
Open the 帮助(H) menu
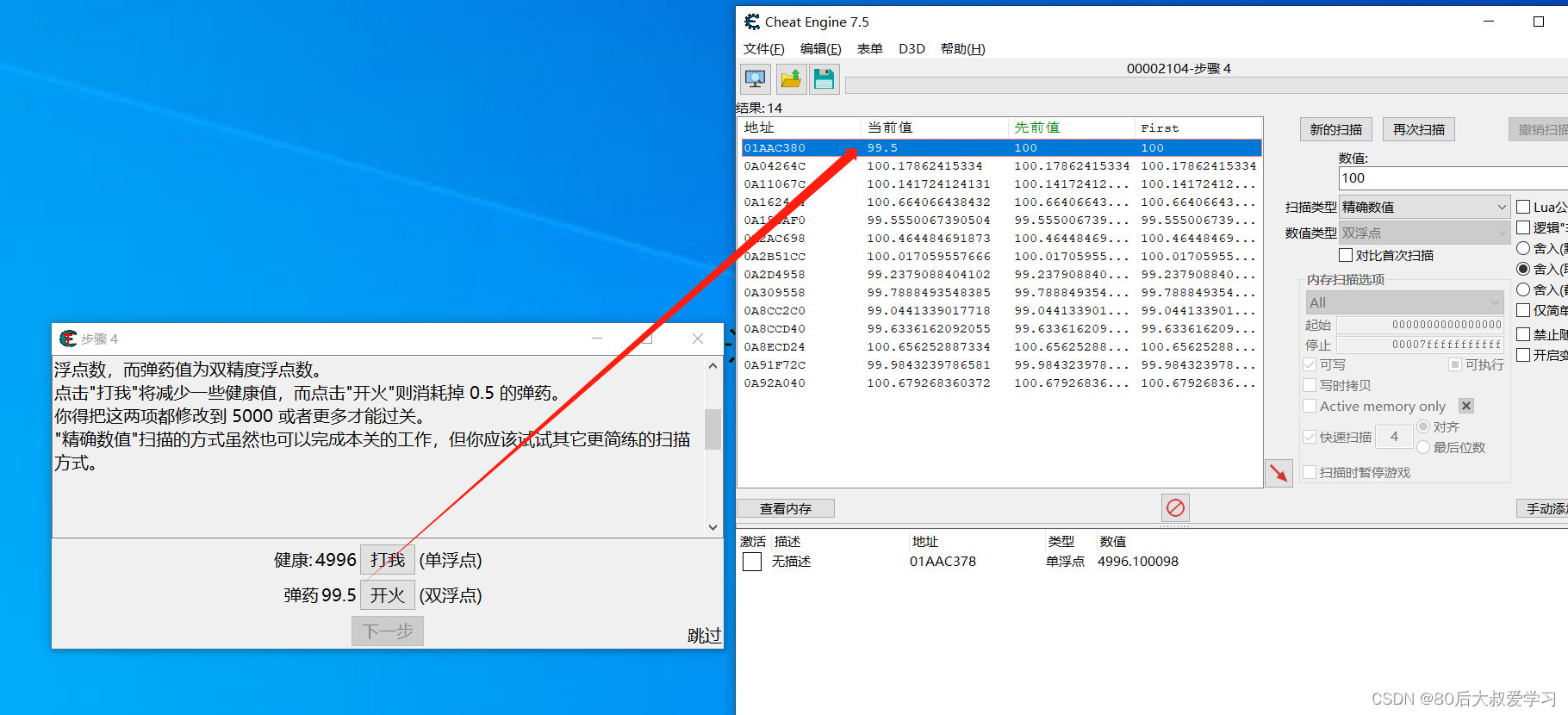tap(962, 49)
